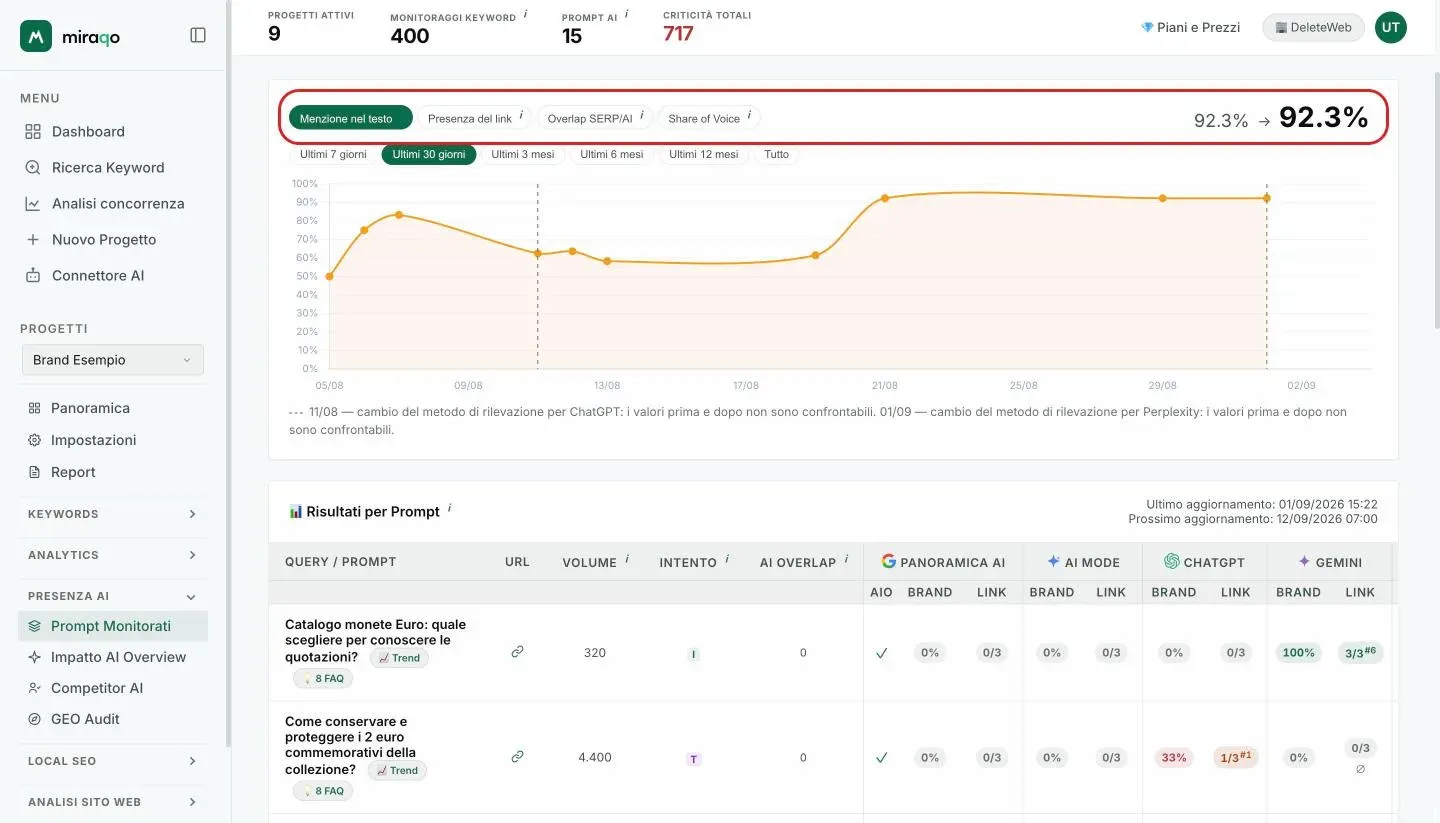The width and height of the screenshot is (1440, 823).
Task: Collapse the PRESENZA AI sidebar section
Action: (x=113, y=596)
